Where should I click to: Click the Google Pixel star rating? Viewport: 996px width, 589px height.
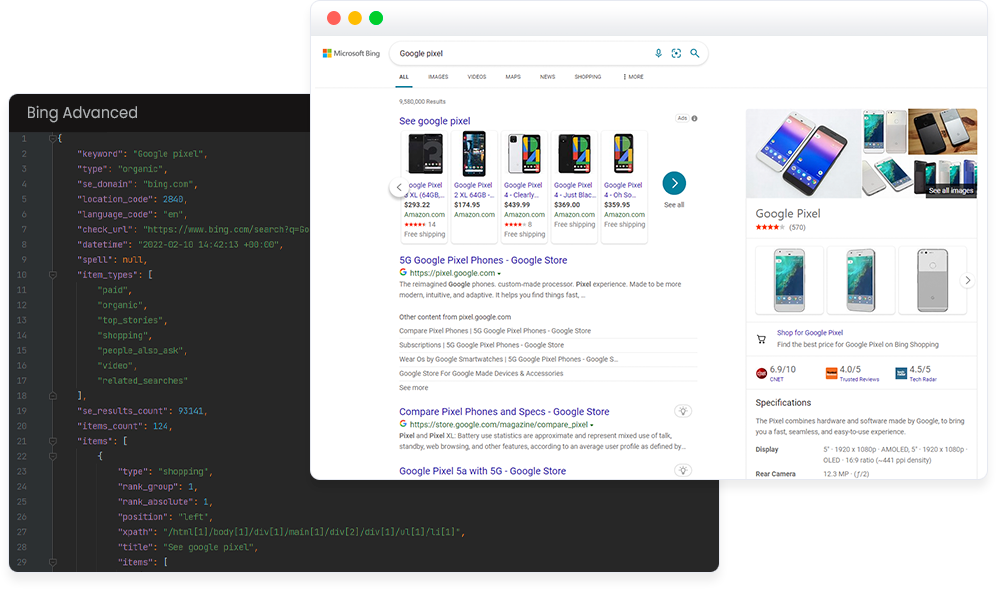pos(770,227)
